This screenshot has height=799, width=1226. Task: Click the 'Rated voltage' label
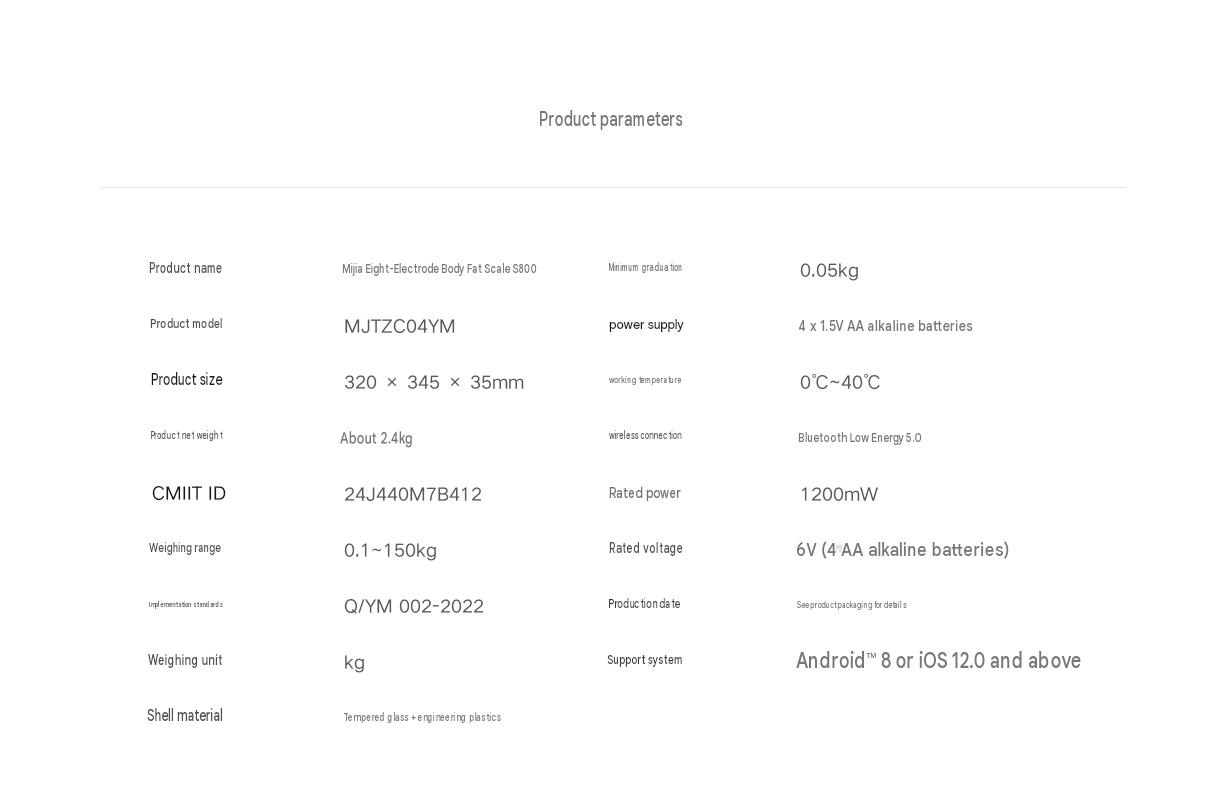645,548
